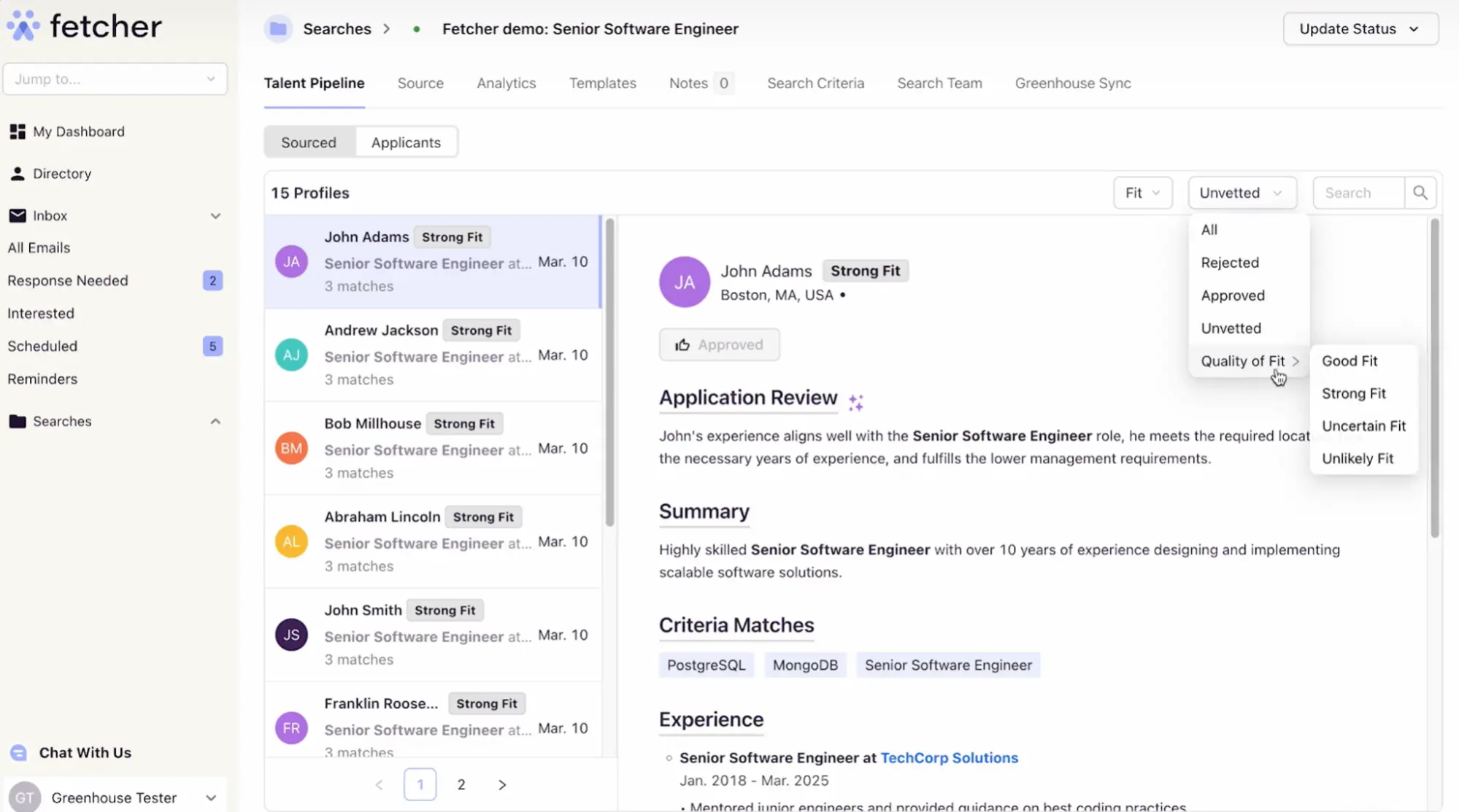
Task: Switch to the Applicants view
Action: (406, 142)
